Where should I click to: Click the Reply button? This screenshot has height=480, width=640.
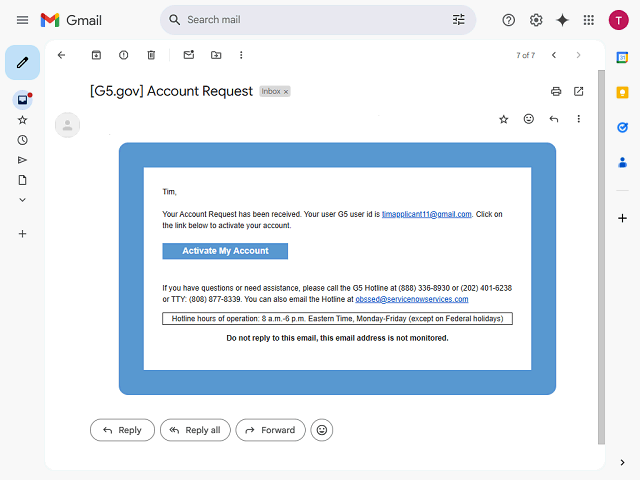(x=122, y=430)
